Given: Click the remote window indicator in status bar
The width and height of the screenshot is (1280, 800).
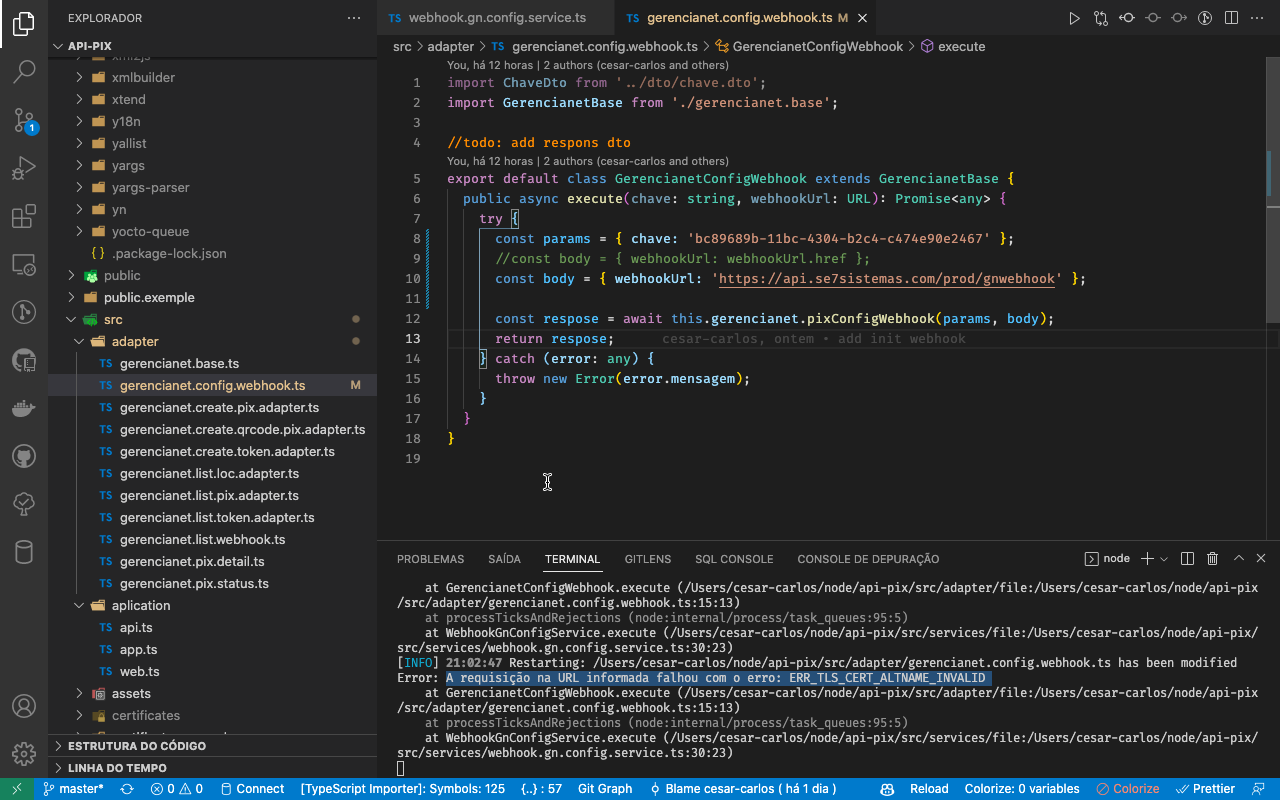Looking at the screenshot, I should click(17, 789).
